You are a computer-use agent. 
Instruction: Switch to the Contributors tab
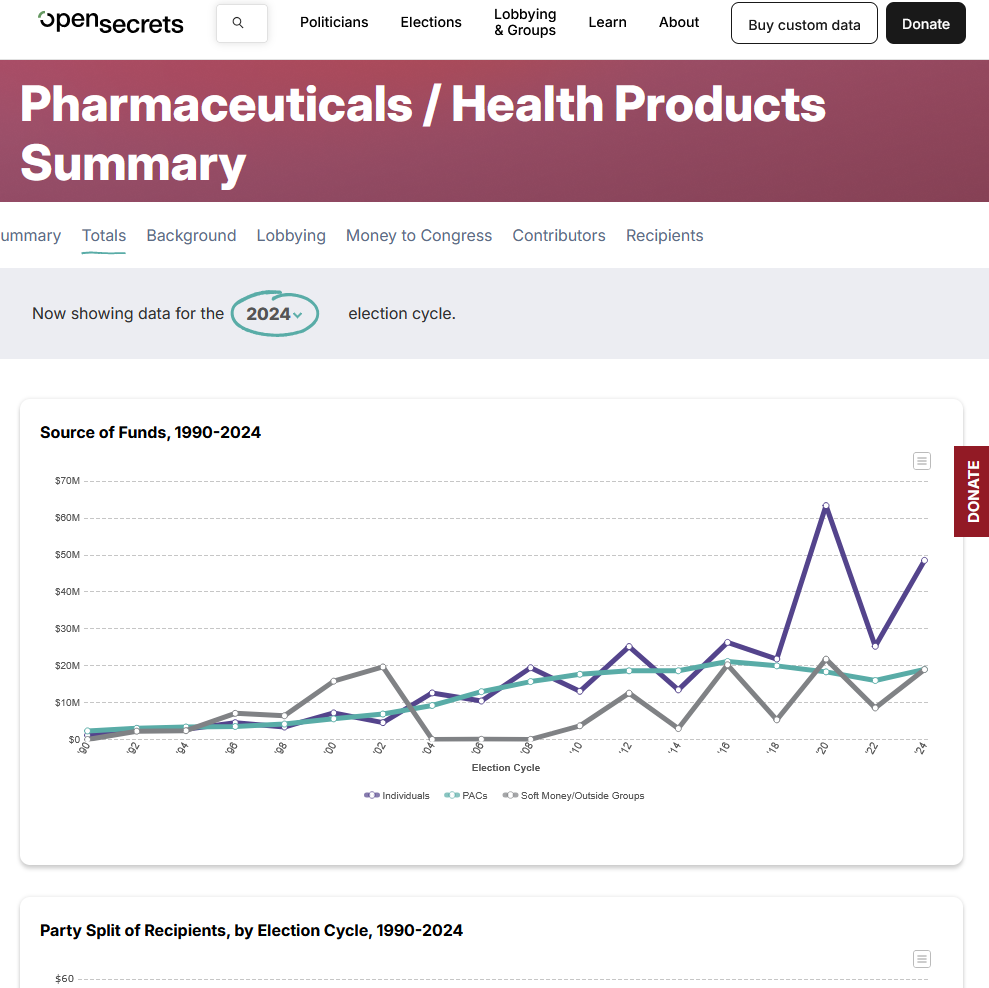point(559,236)
